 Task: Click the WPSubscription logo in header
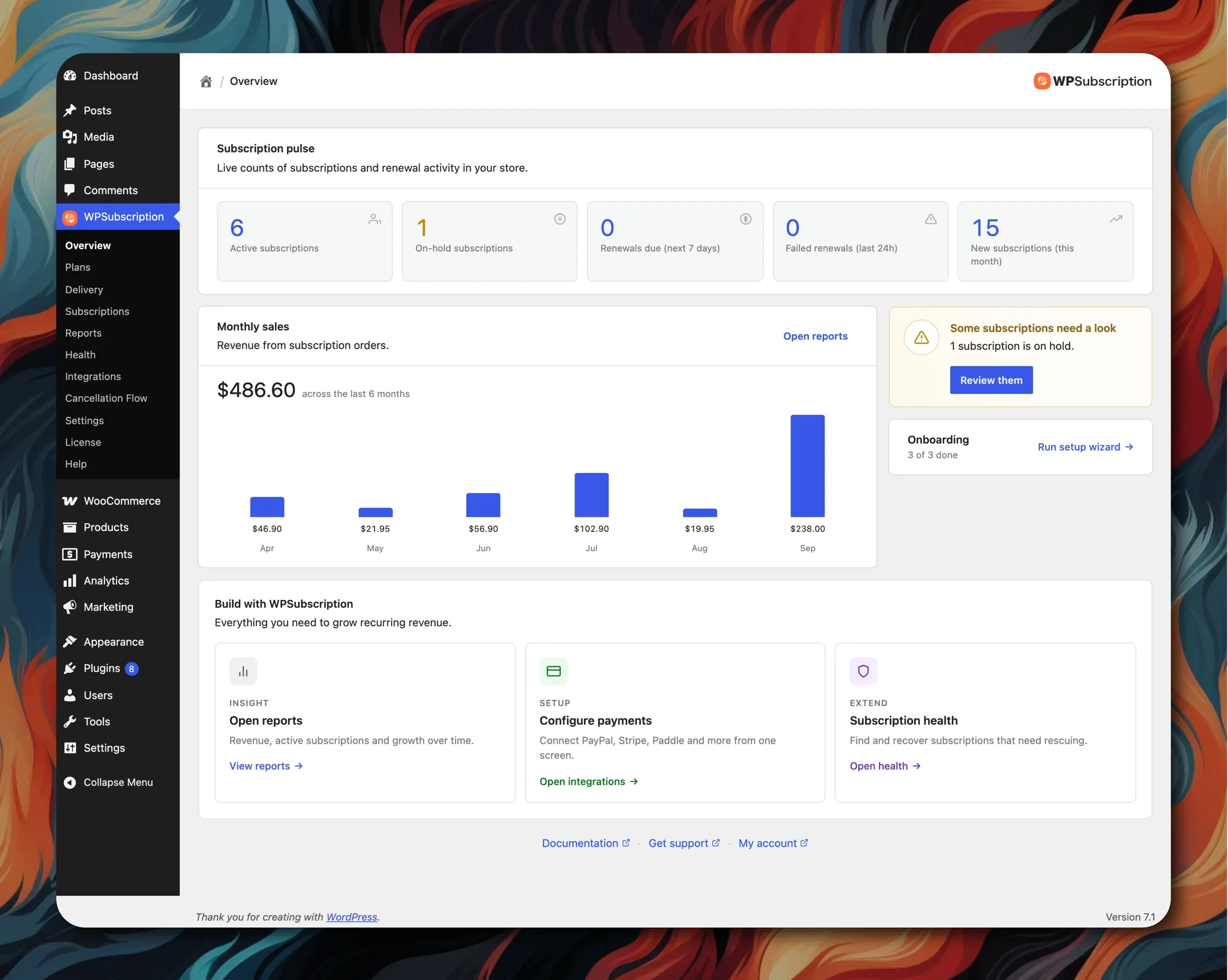pos(1092,81)
